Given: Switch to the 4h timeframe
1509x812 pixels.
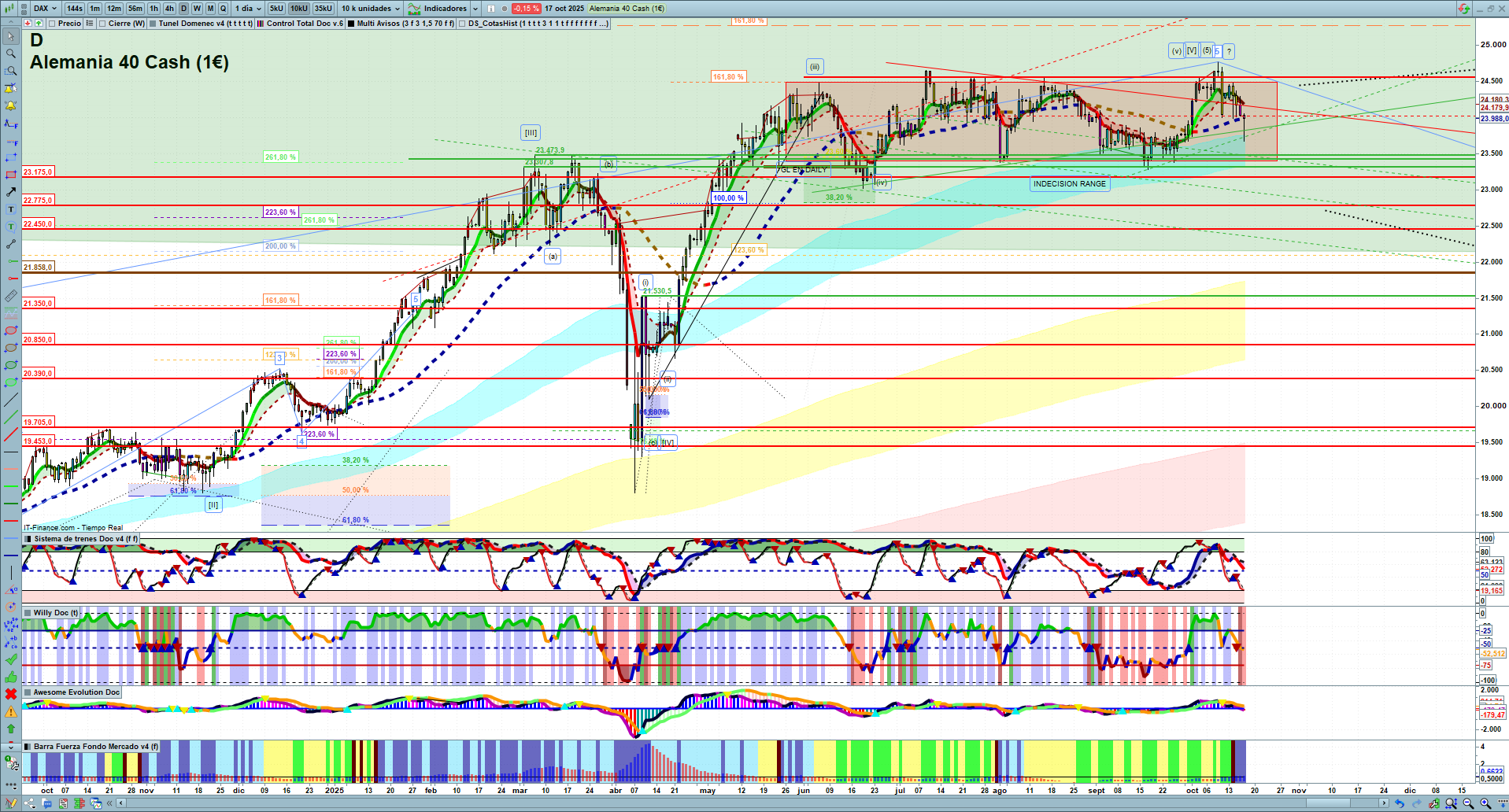Looking at the screenshot, I should point(169,9).
